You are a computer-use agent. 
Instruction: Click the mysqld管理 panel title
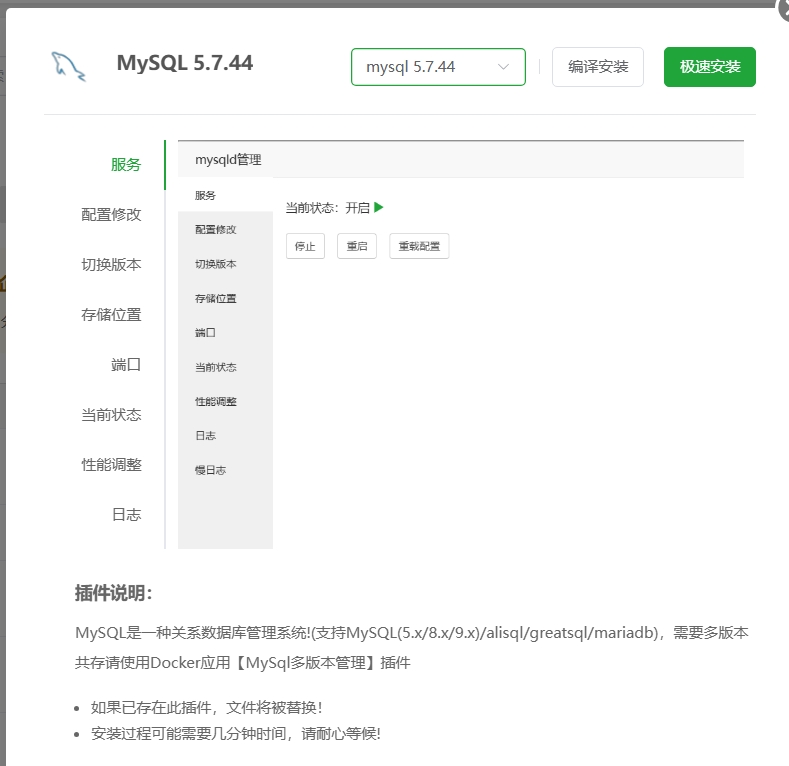(x=228, y=160)
